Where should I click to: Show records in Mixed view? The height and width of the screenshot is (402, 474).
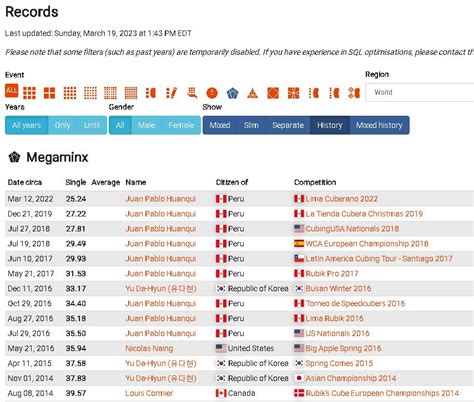tap(220, 125)
